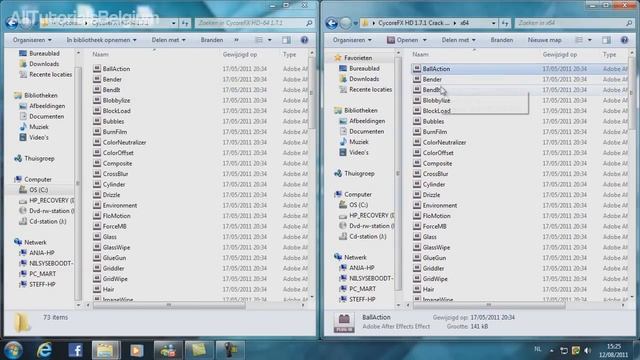Open Organiseren menu in the right window
Image resolution: width=640 pixels, height=360 pixels.
point(352,40)
